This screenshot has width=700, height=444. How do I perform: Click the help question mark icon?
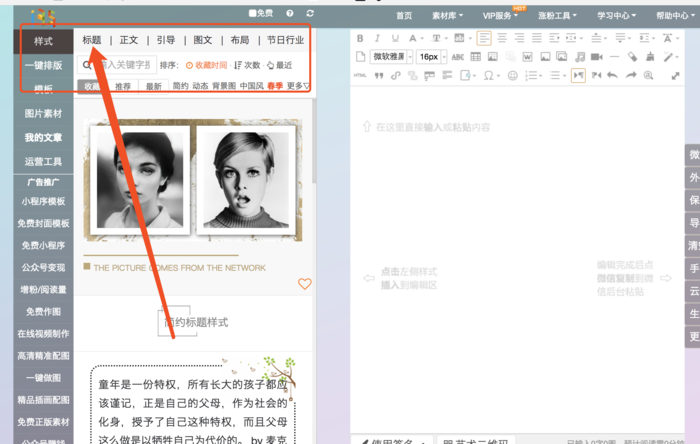tap(290, 13)
